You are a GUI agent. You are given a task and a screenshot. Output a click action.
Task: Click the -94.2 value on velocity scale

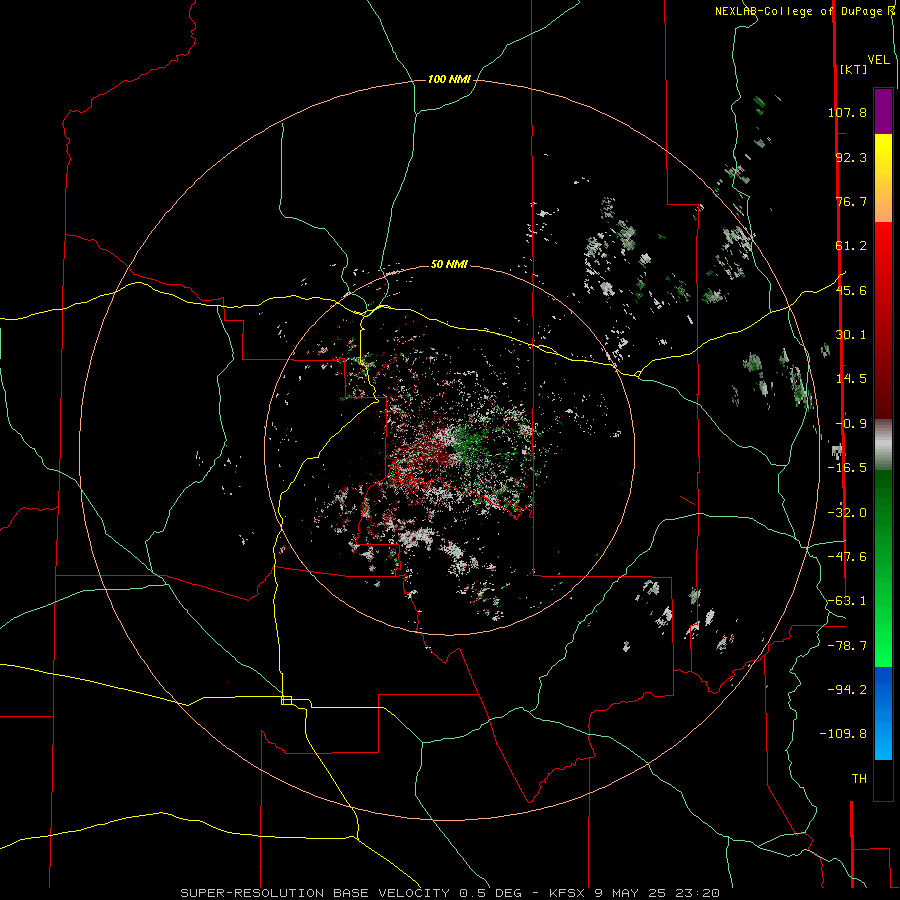coord(847,689)
